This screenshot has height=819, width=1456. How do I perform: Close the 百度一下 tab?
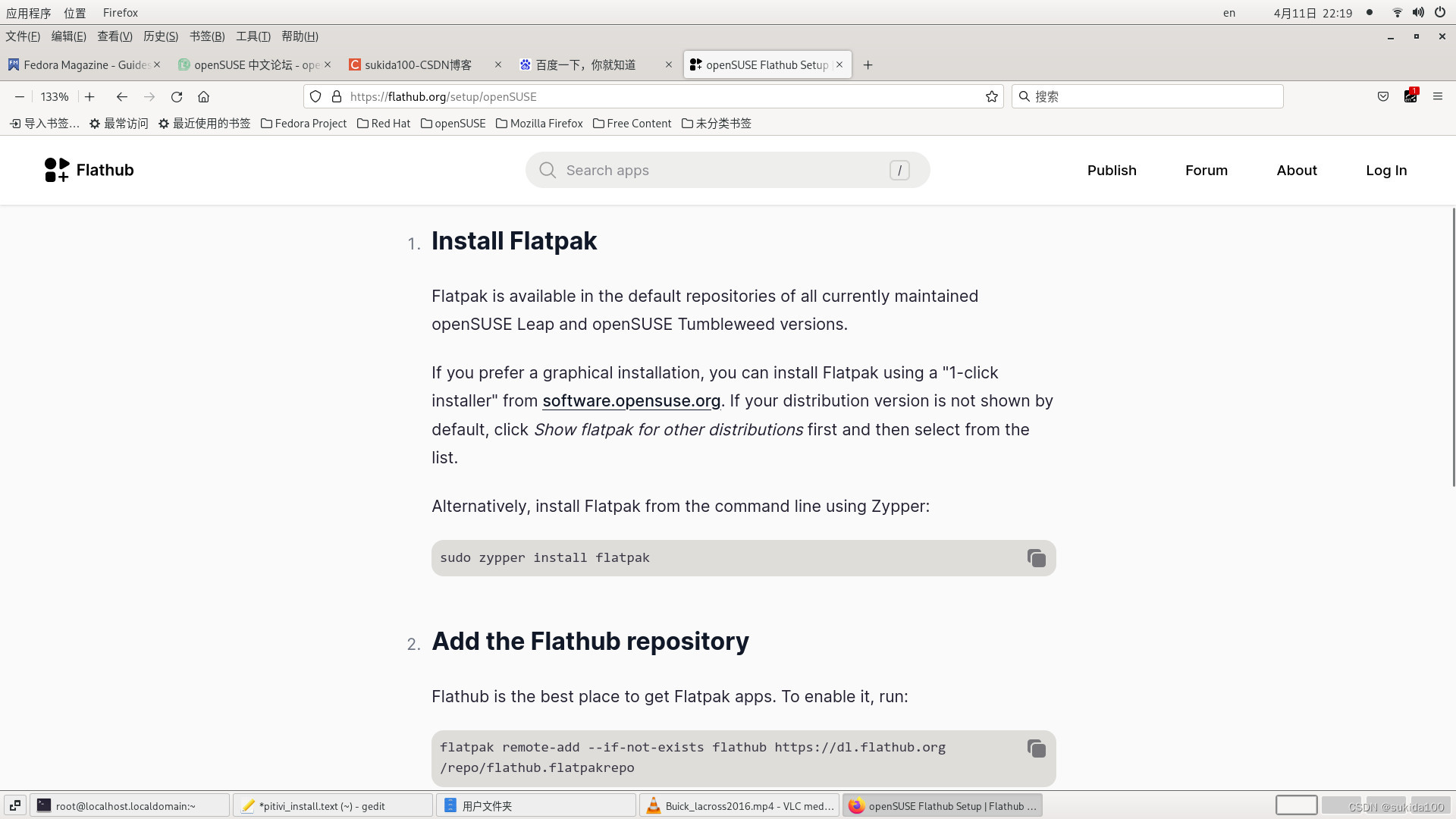pos(669,64)
